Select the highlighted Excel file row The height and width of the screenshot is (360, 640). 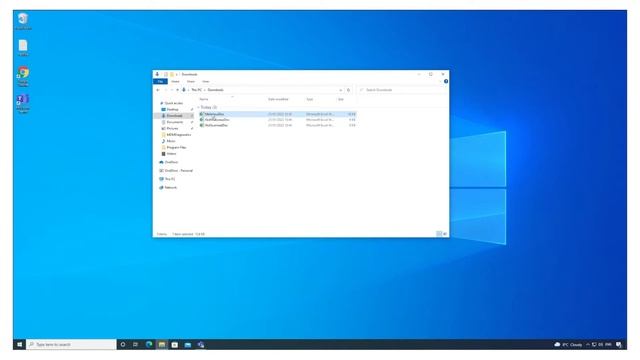pyautogui.click(x=277, y=114)
